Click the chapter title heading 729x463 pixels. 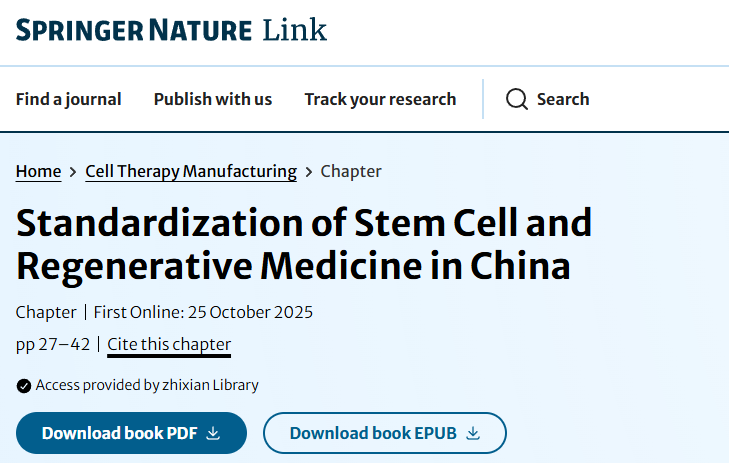point(304,244)
